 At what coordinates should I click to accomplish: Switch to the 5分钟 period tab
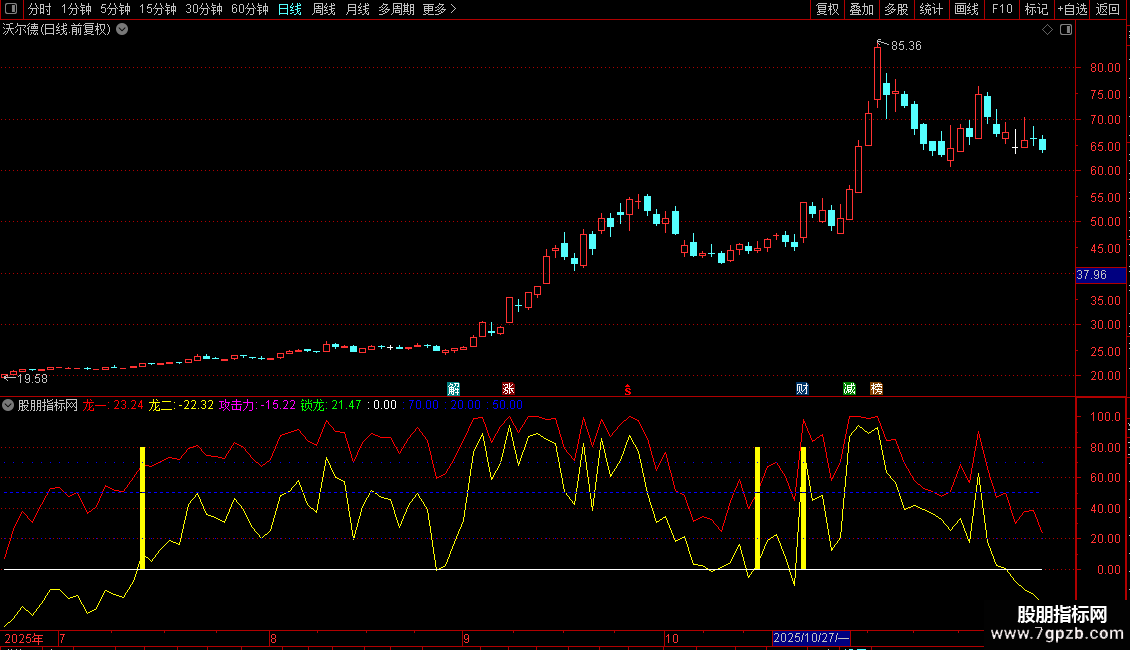[x=115, y=9]
